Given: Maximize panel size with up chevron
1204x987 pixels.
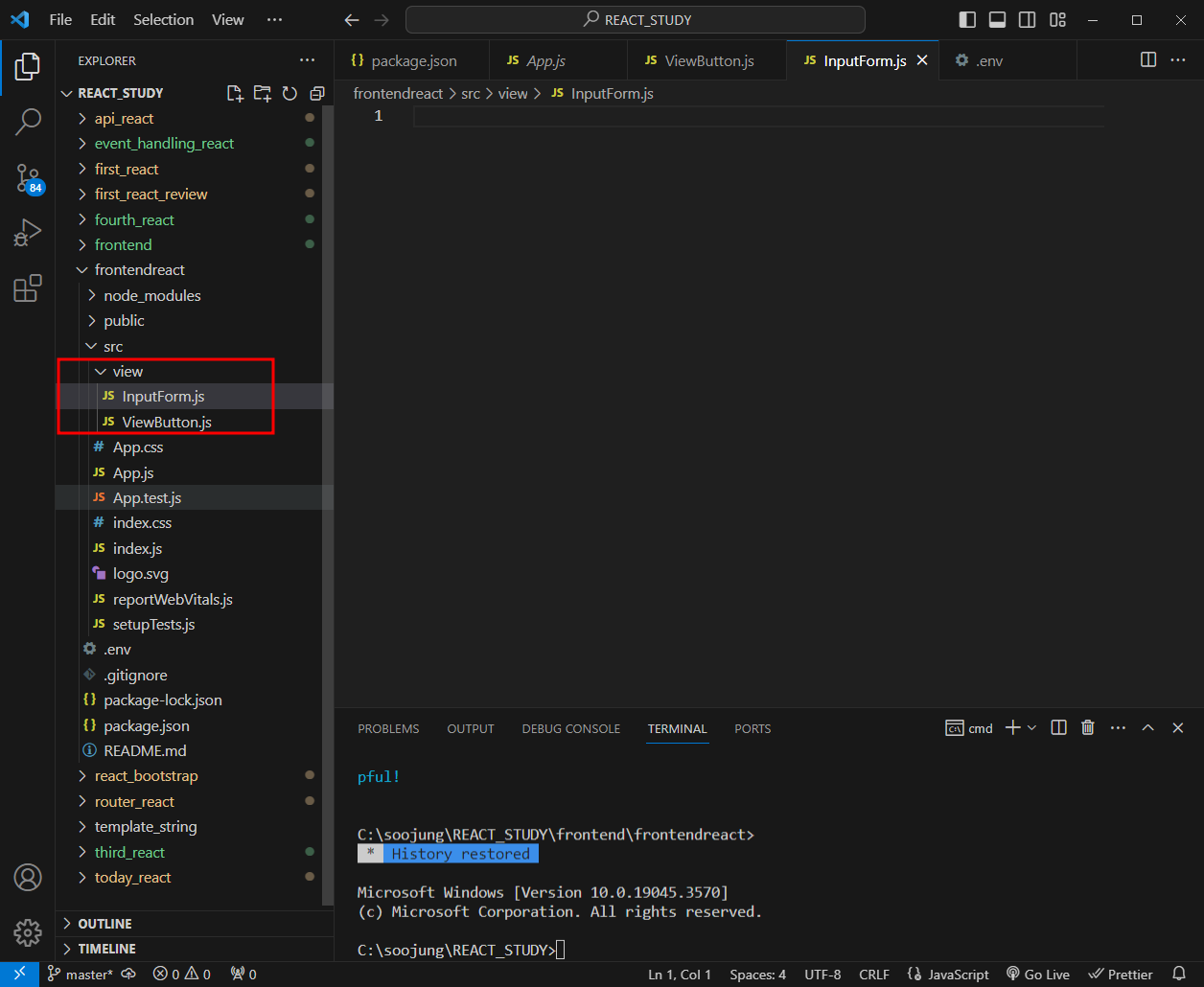Looking at the screenshot, I should pyautogui.click(x=1147, y=728).
